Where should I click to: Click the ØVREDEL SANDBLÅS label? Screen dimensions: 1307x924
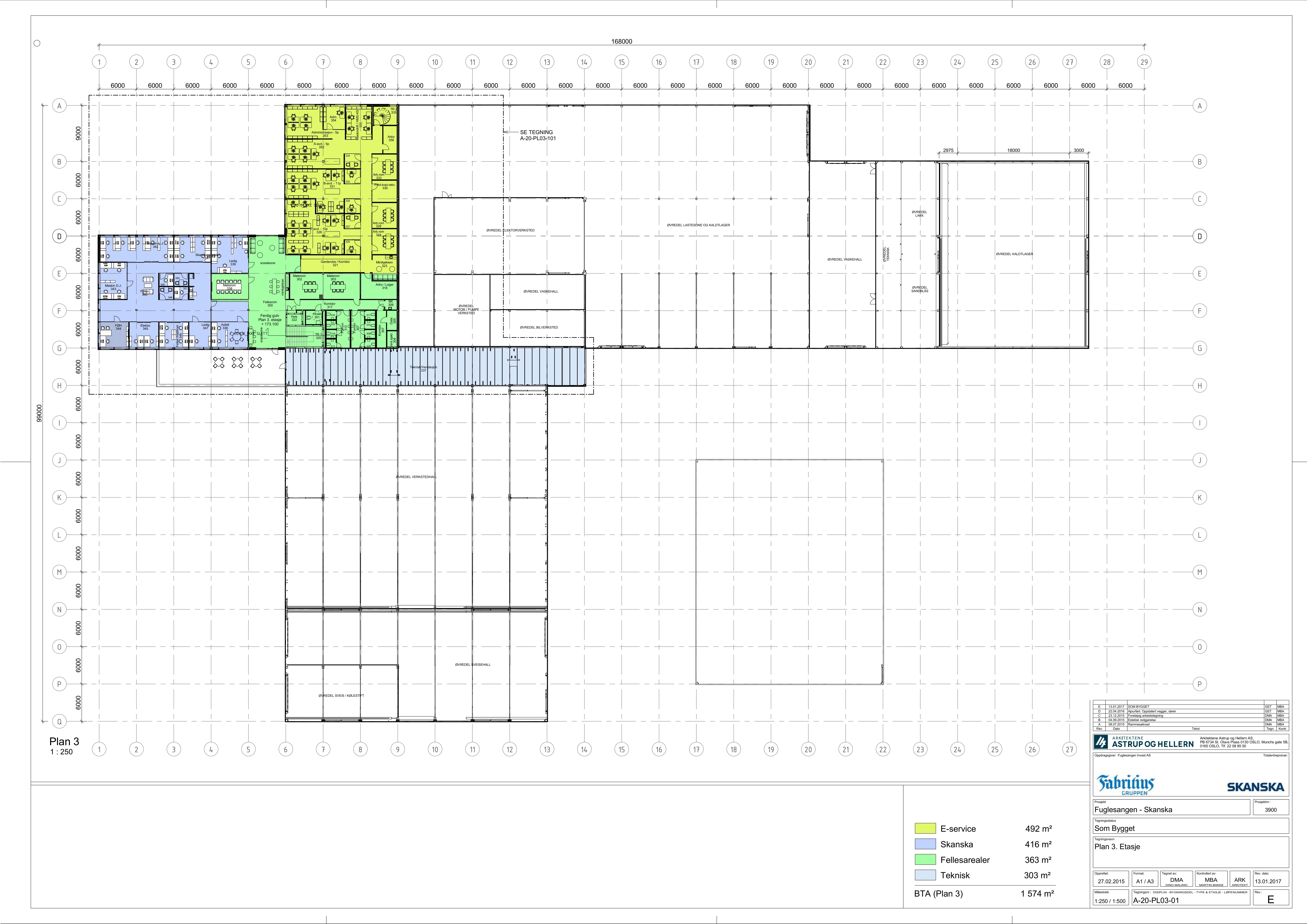tap(919, 289)
